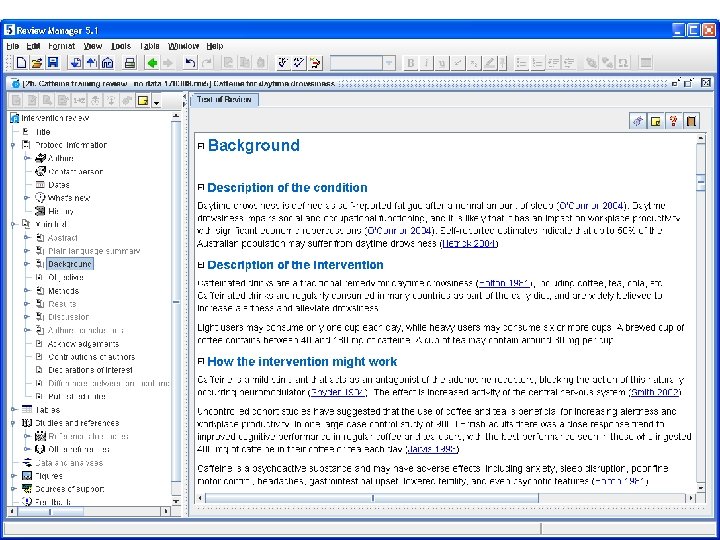Expand the Figures tree node
This screenshot has height=540, width=720.
(13, 476)
